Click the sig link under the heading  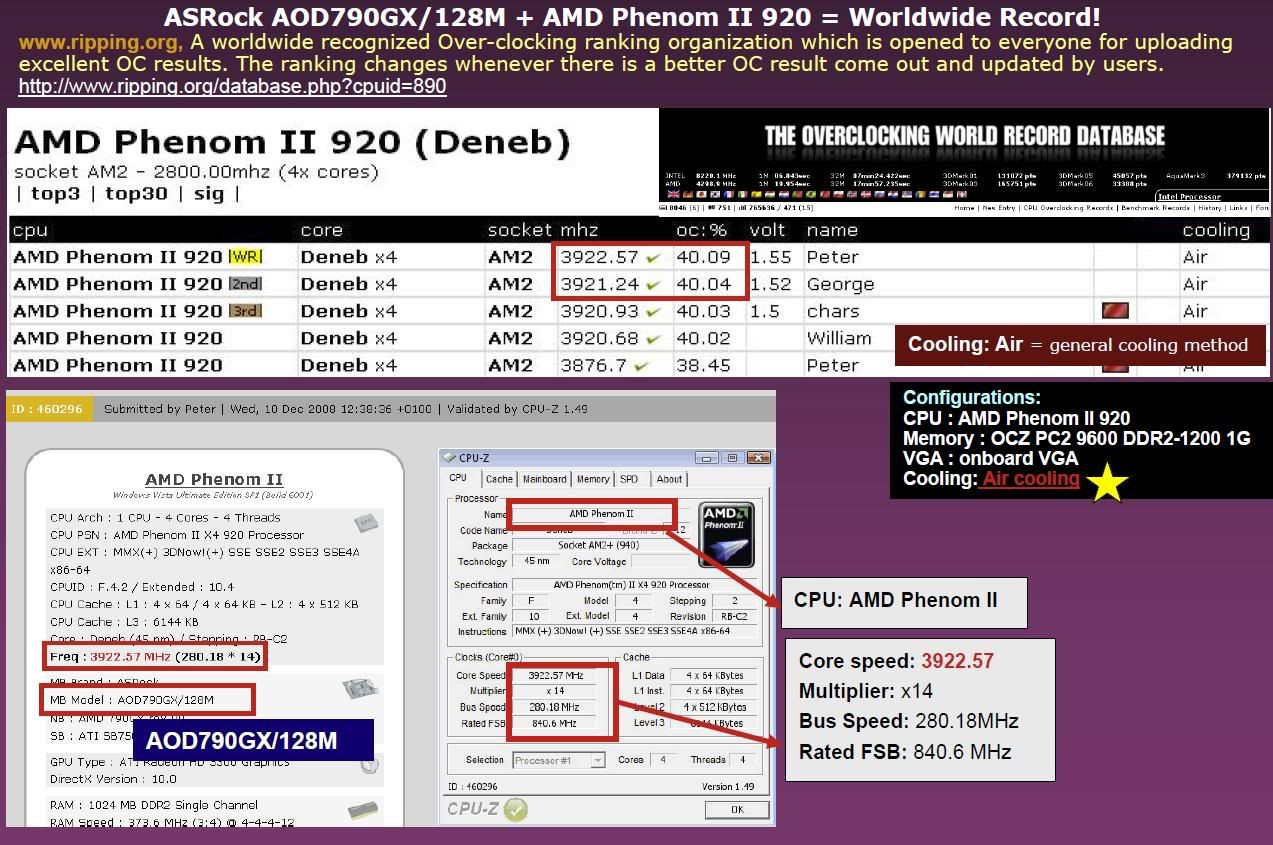[209, 194]
